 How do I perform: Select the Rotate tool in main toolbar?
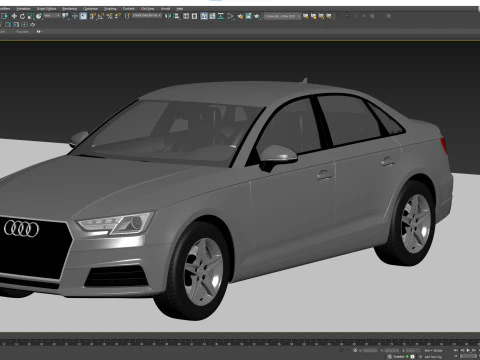[x=22, y=16]
